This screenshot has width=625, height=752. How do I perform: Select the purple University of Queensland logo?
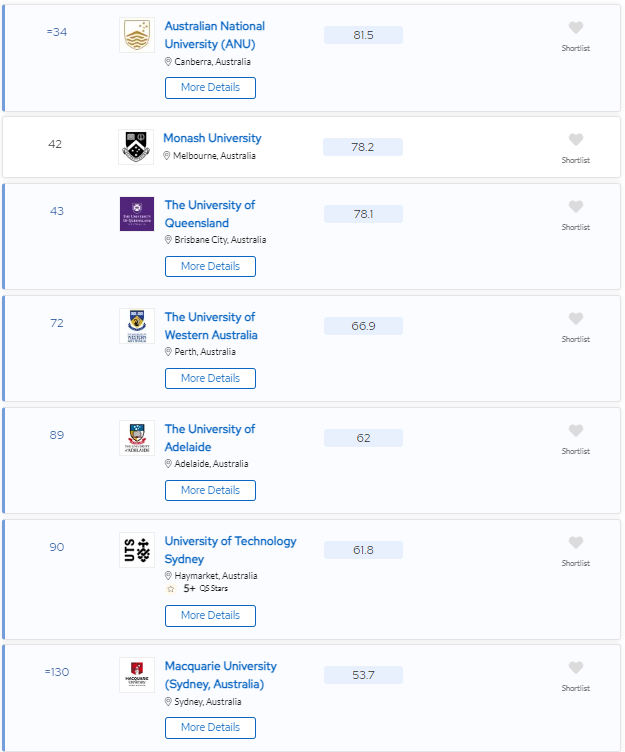coord(137,214)
